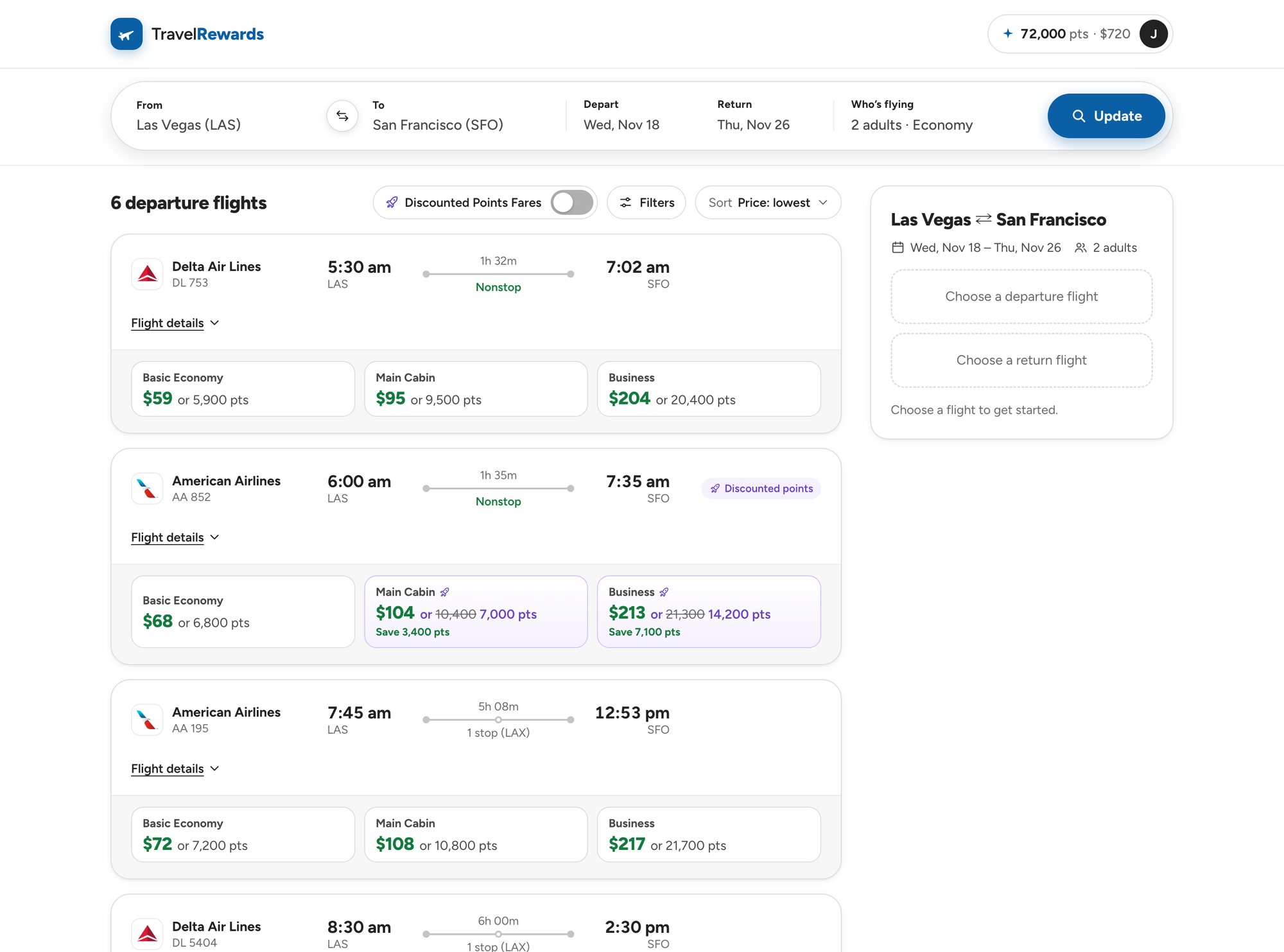Select AA 852 Main Cabin $104 discounted fare
Image resolution: width=1284 pixels, height=952 pixels.
tap(476, 612)
